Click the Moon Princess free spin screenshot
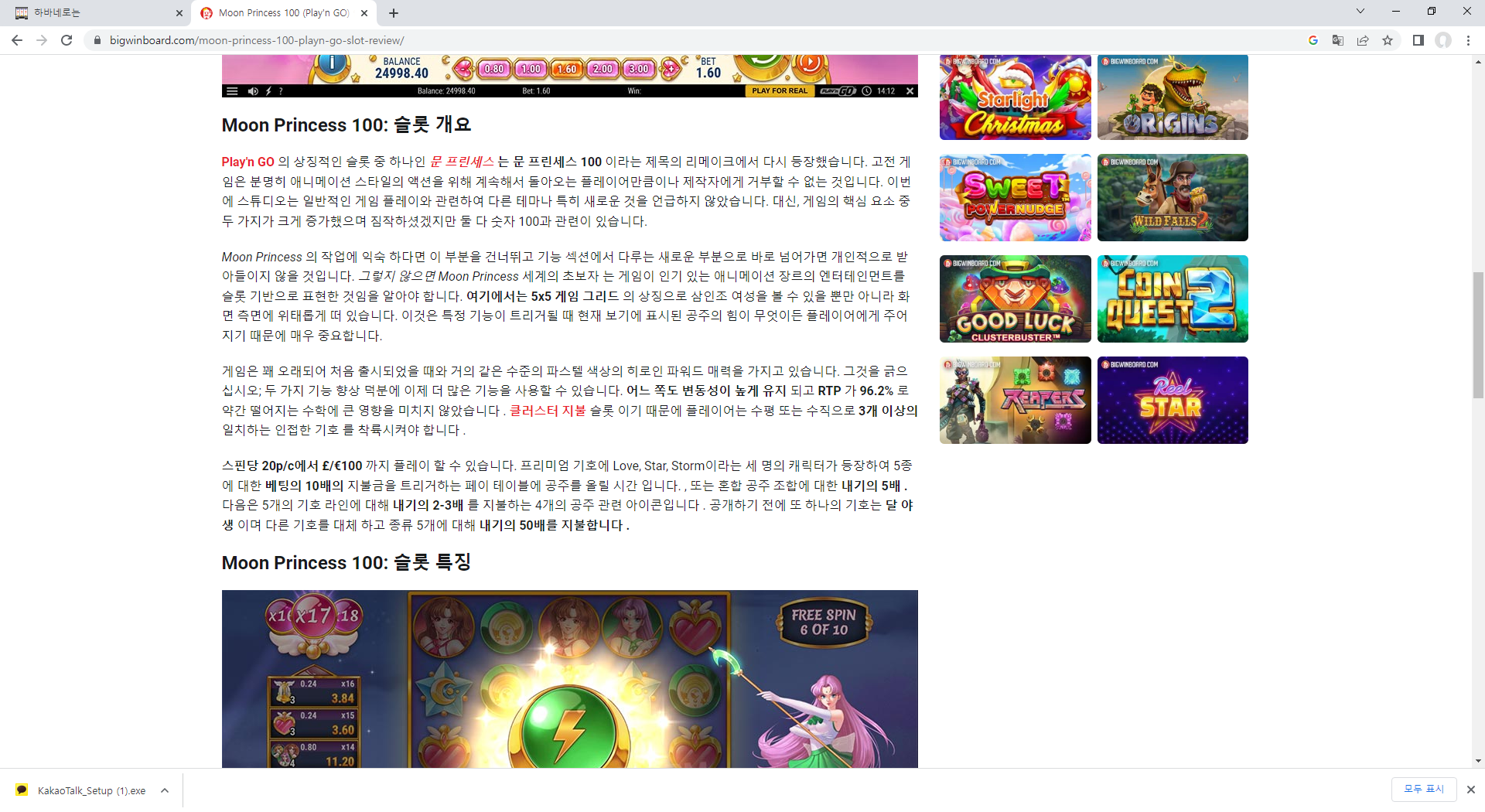The width and height of the screenshot is (1485, 812). point(570,679)
